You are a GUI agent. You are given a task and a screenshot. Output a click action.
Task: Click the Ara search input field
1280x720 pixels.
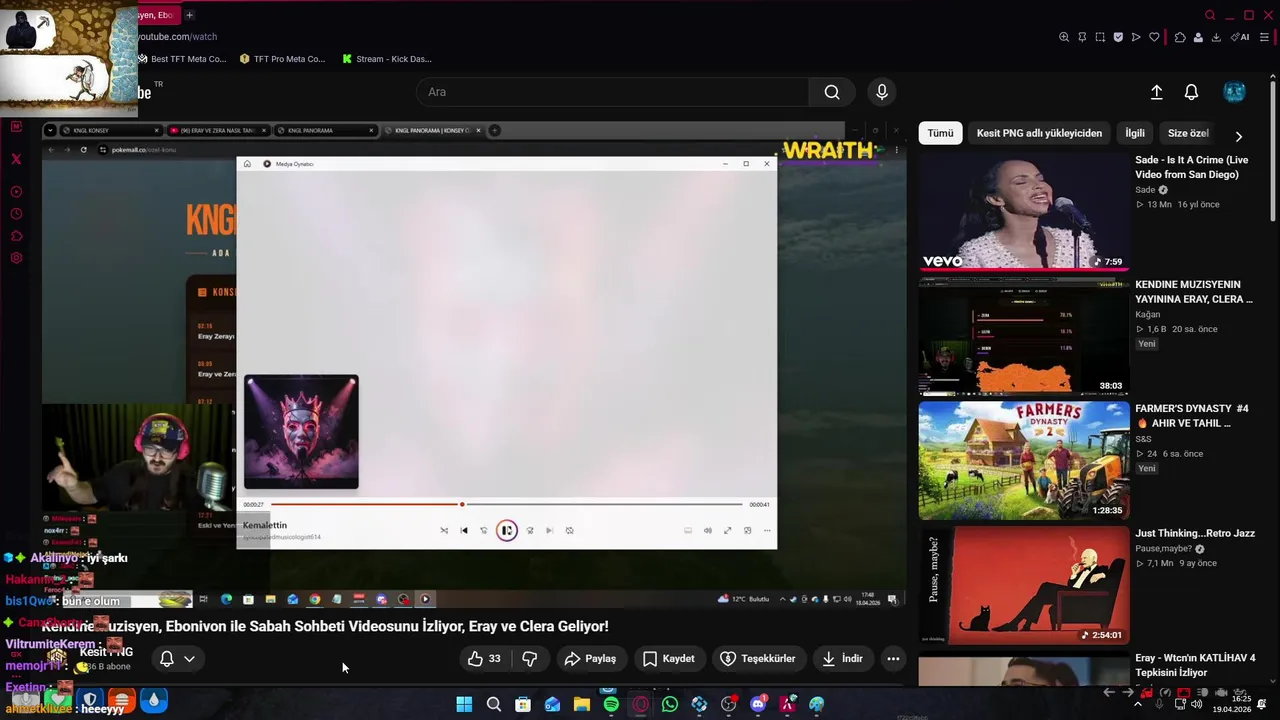tap(612, 92)
